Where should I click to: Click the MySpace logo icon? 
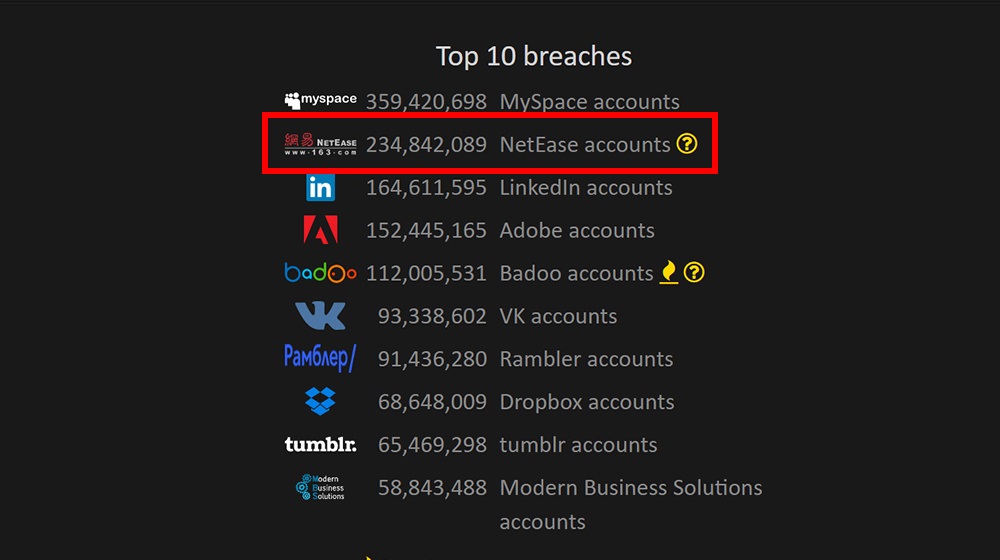click(320, 100)
